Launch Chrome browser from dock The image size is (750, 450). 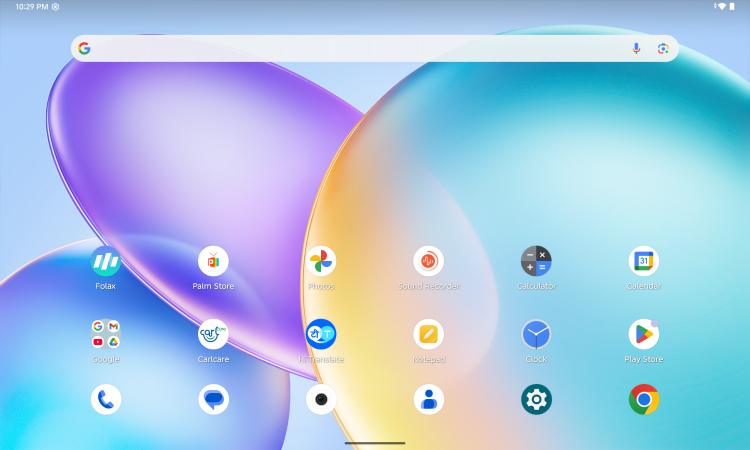pos(644,399)
